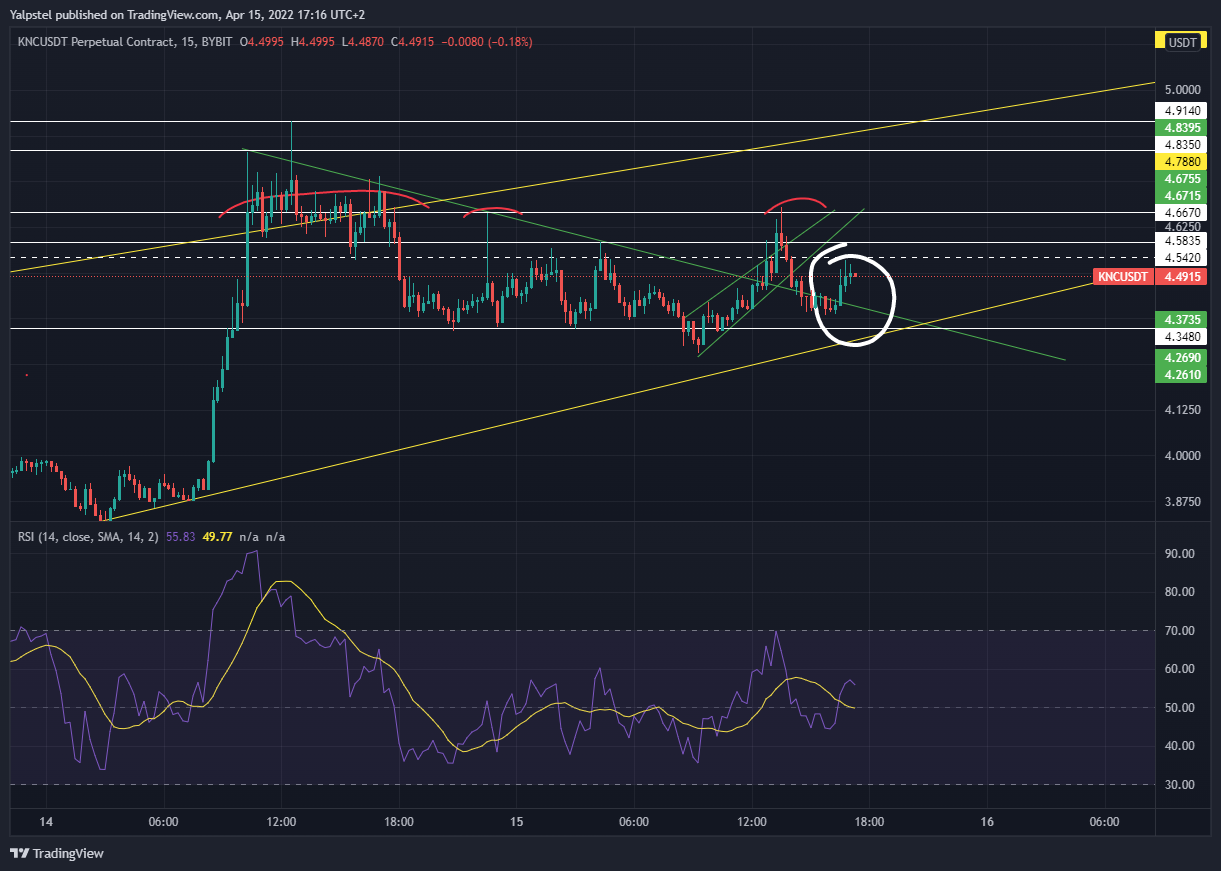Viewport: 1221px width, 871px height.
Task: Click the 4.5420 price level label
Action: [1182, 258]
